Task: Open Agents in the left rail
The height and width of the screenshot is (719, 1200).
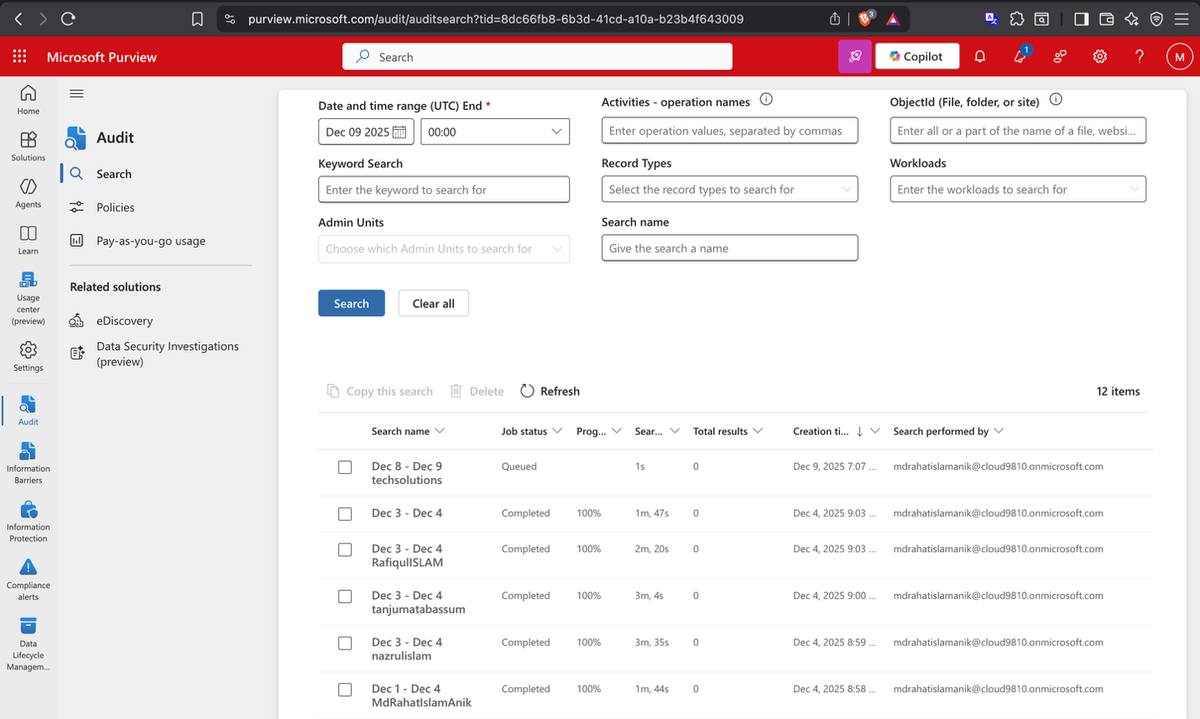Action: click(28, 193)
